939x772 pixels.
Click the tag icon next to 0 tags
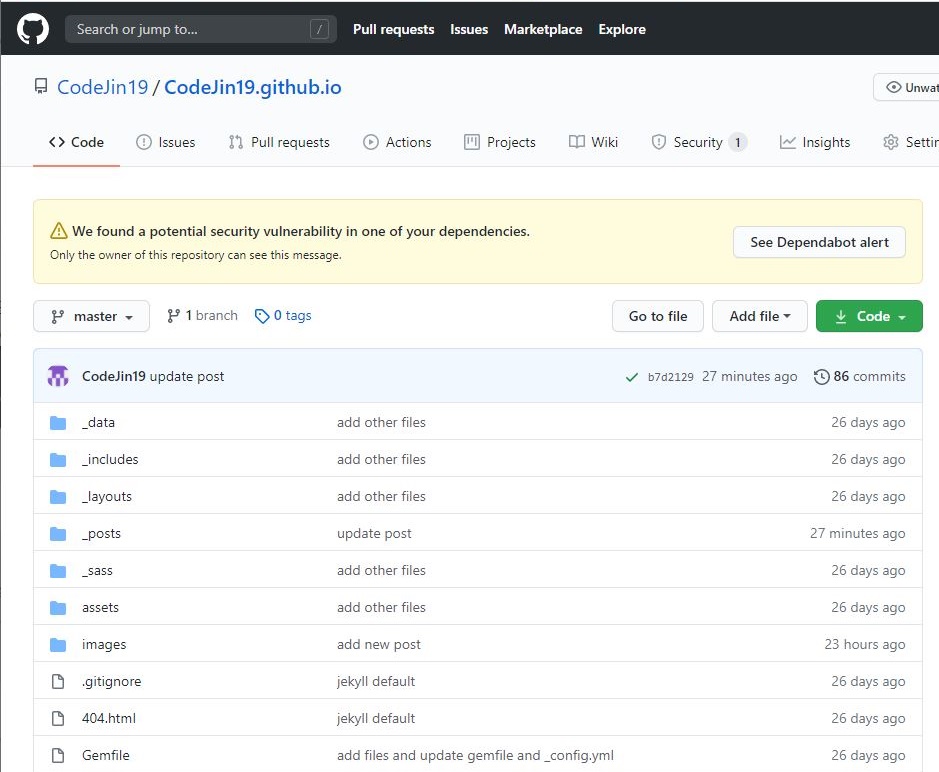(262, 316)
